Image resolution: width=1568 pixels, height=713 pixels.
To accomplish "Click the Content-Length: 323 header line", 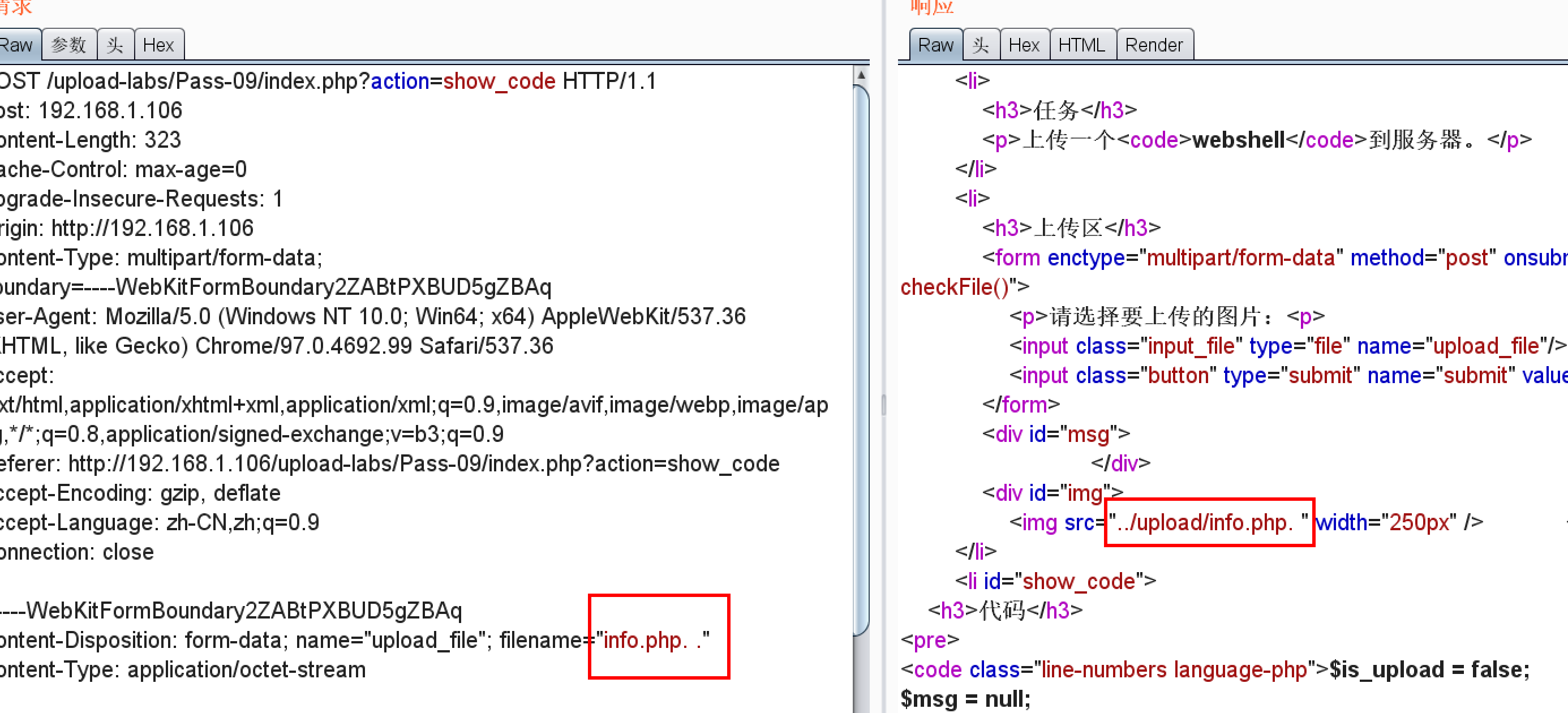I will click(91, 140).
